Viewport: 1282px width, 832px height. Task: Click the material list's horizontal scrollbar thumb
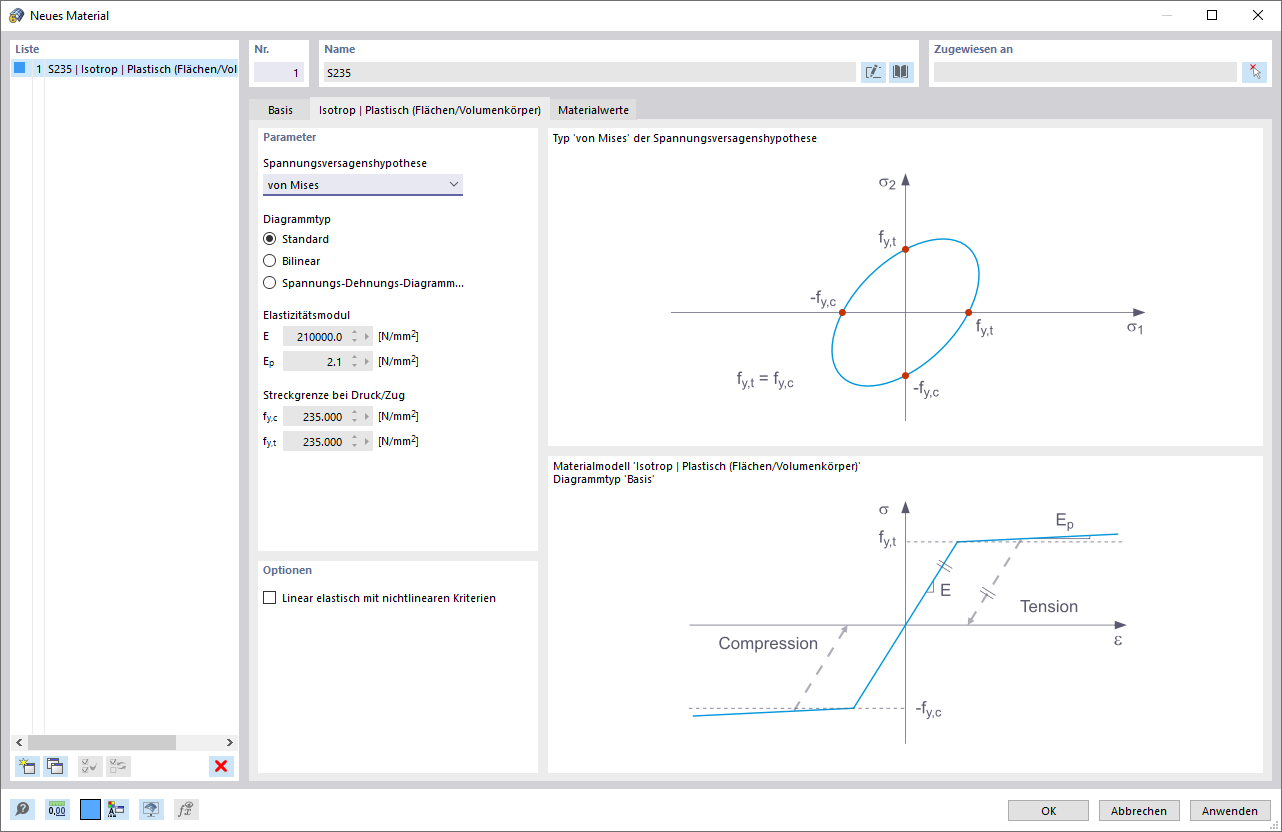(x=101, y=742)
